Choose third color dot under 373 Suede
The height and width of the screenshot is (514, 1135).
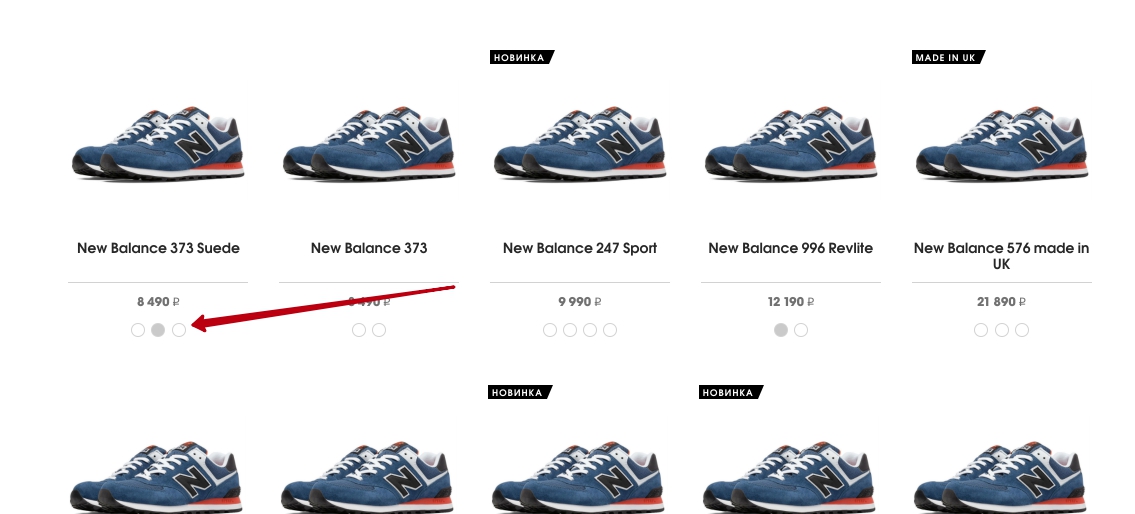179,330
